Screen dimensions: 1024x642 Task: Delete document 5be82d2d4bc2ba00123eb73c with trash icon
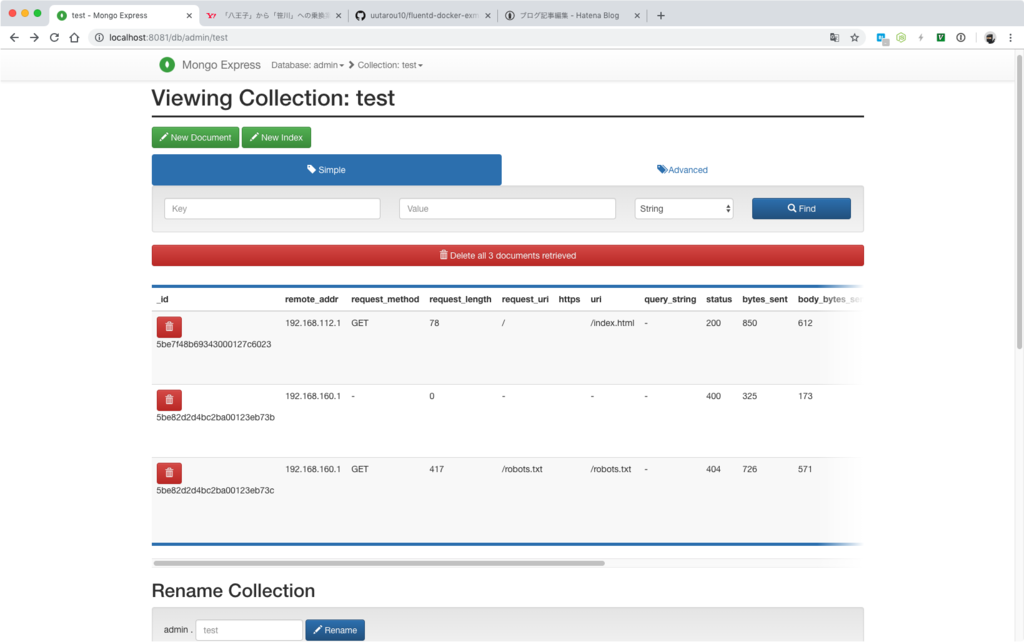pos(169,473)
